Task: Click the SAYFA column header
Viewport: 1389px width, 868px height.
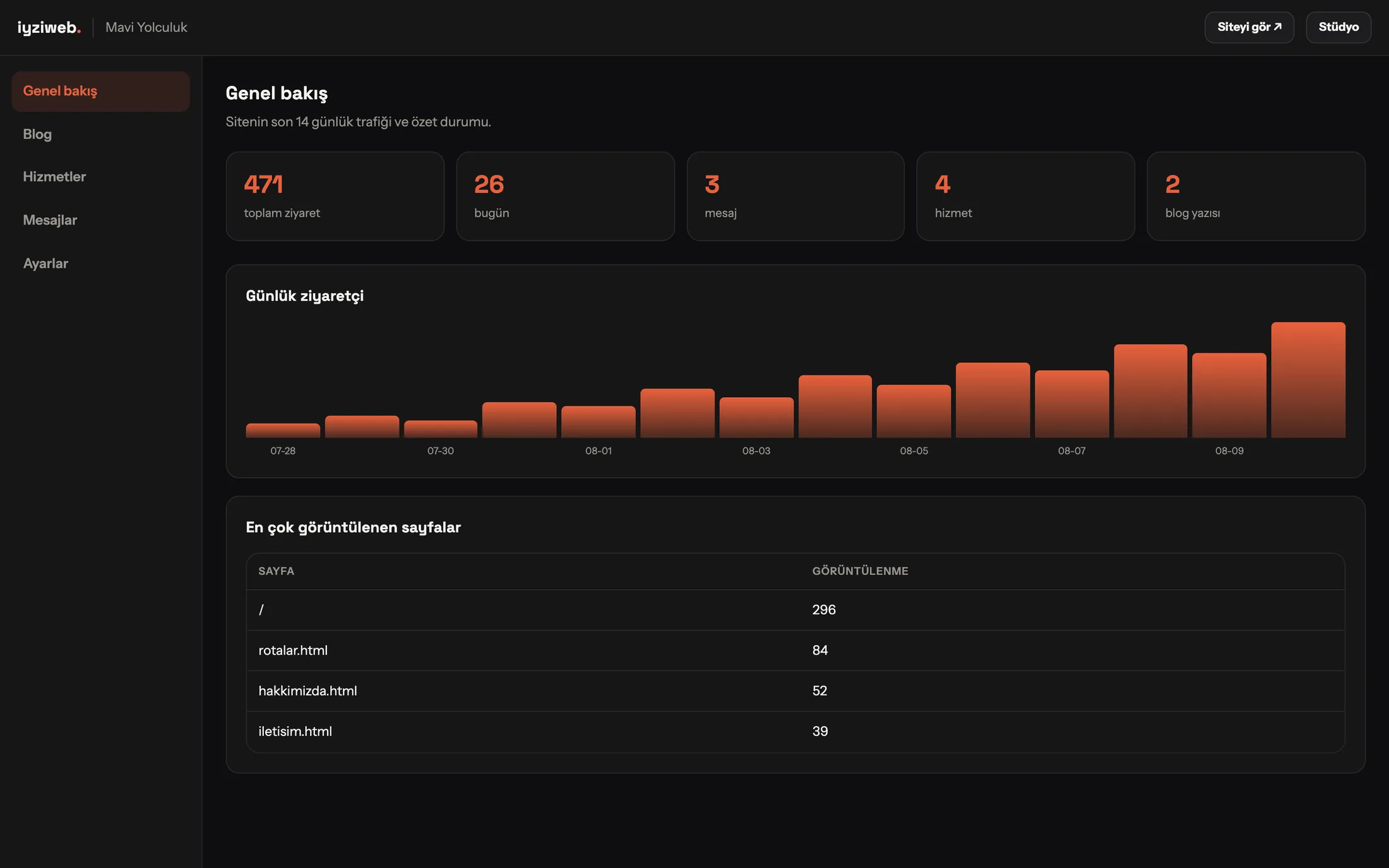Action: [276, 571]
